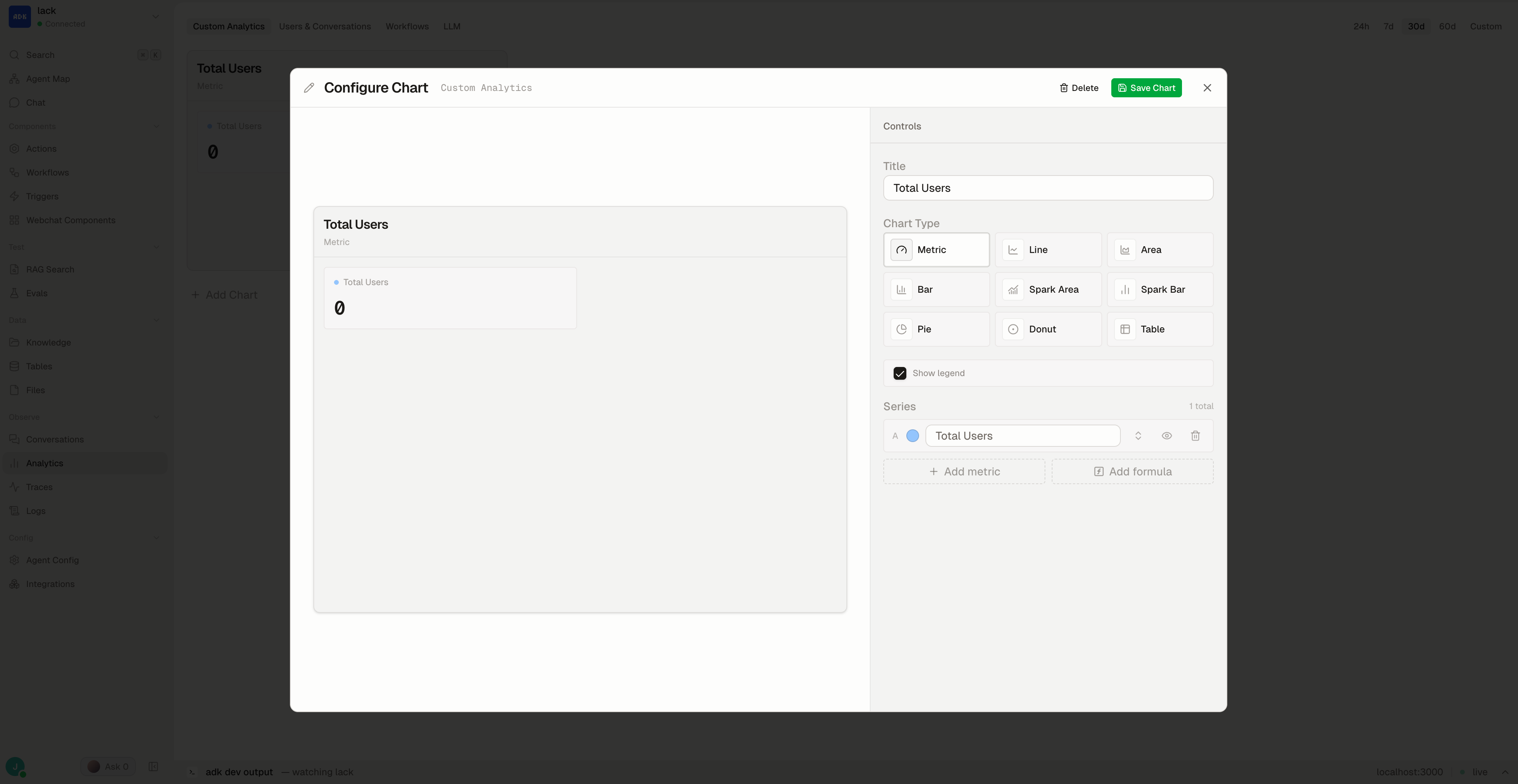Select the Pie chart type icon
The height and width of the screenshot is (784, 1518).
point(901,329)
